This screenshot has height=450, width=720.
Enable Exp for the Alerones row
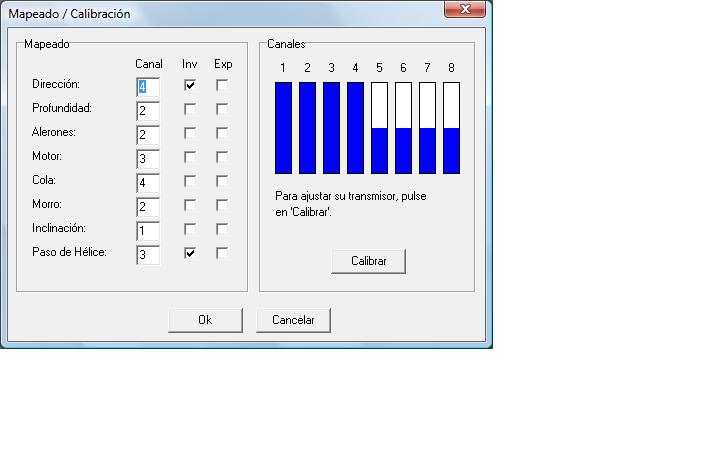click(222, 133)
